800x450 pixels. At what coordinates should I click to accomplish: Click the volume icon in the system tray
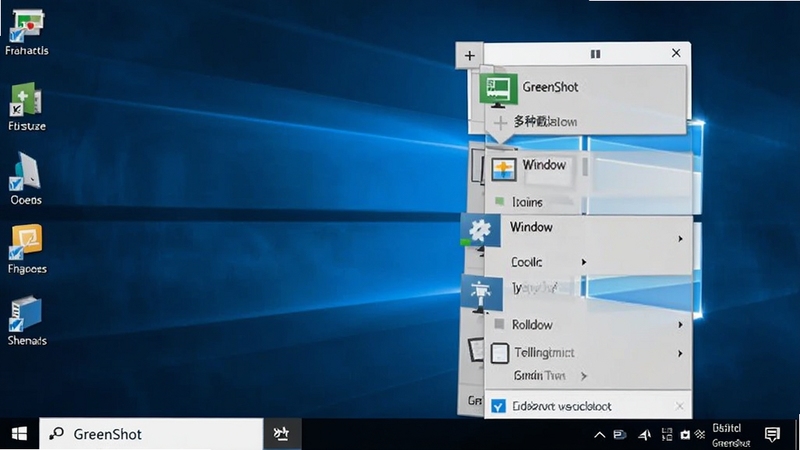click(644, 435)
